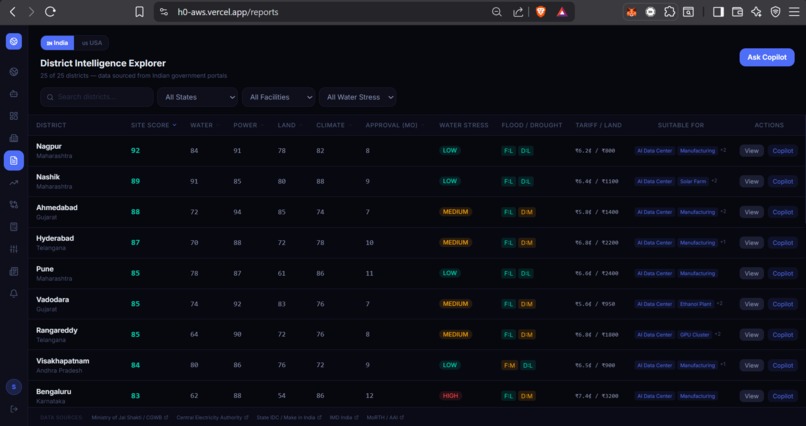The height and width of the screenshot is (426, 806).
Task: Sort by Climate column header
Action: 332,125
